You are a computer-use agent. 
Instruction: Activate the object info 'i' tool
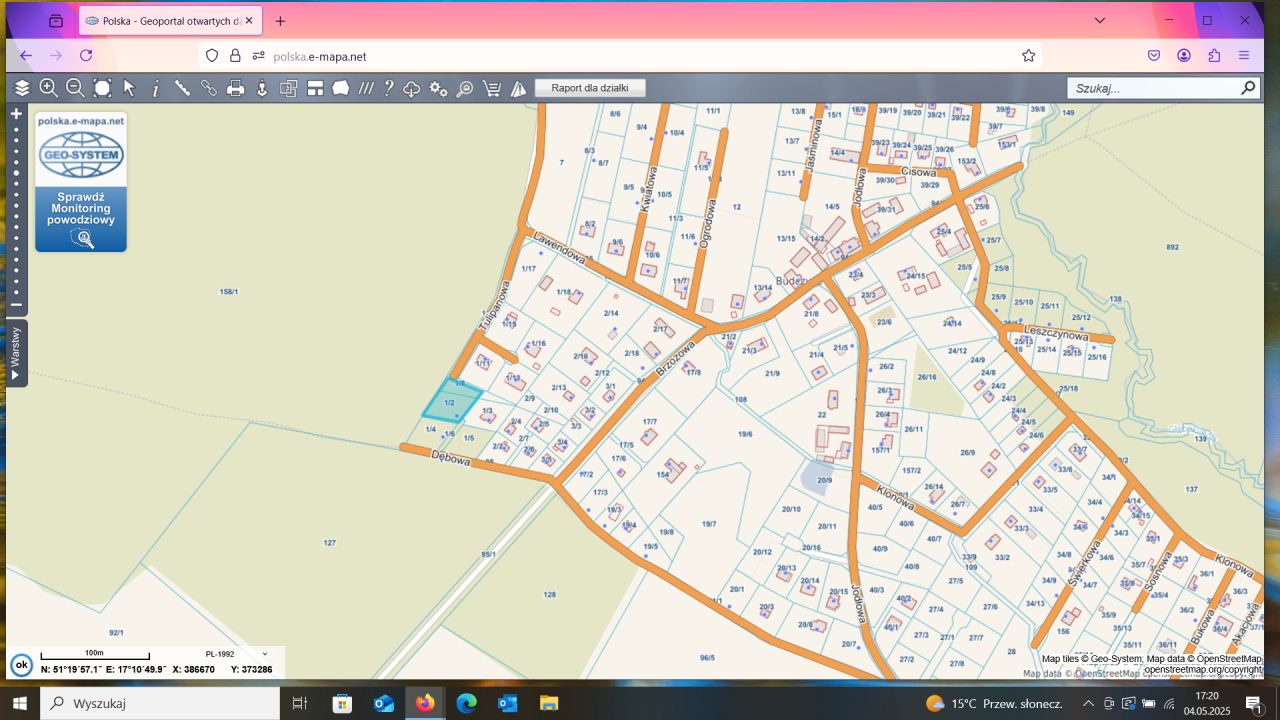coord(155,88)
